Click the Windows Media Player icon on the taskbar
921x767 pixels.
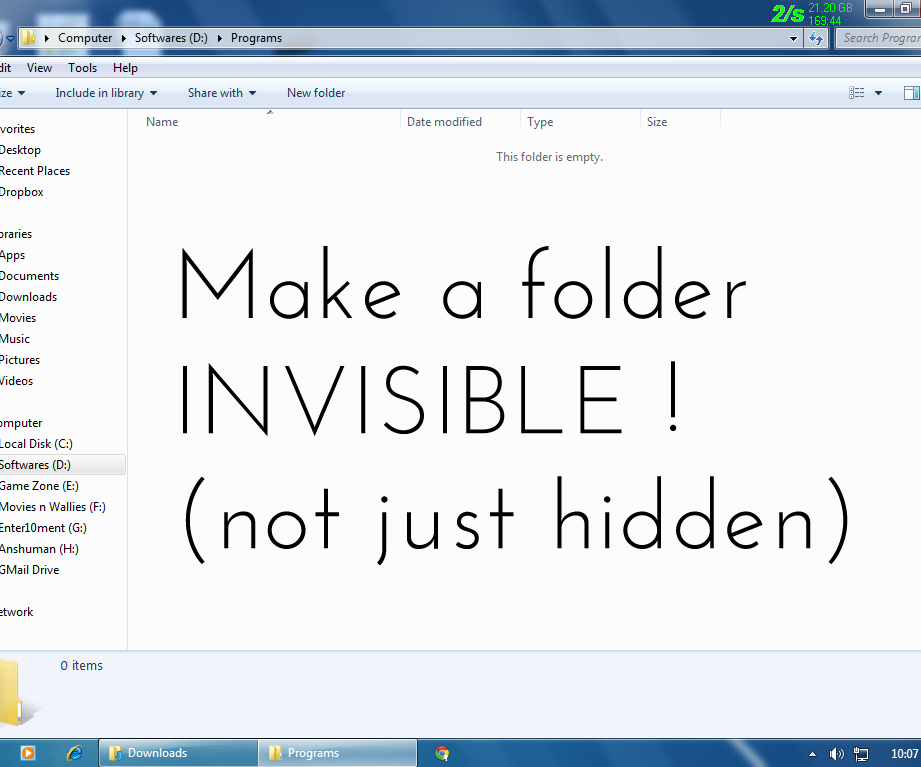[x=27, y=752]
